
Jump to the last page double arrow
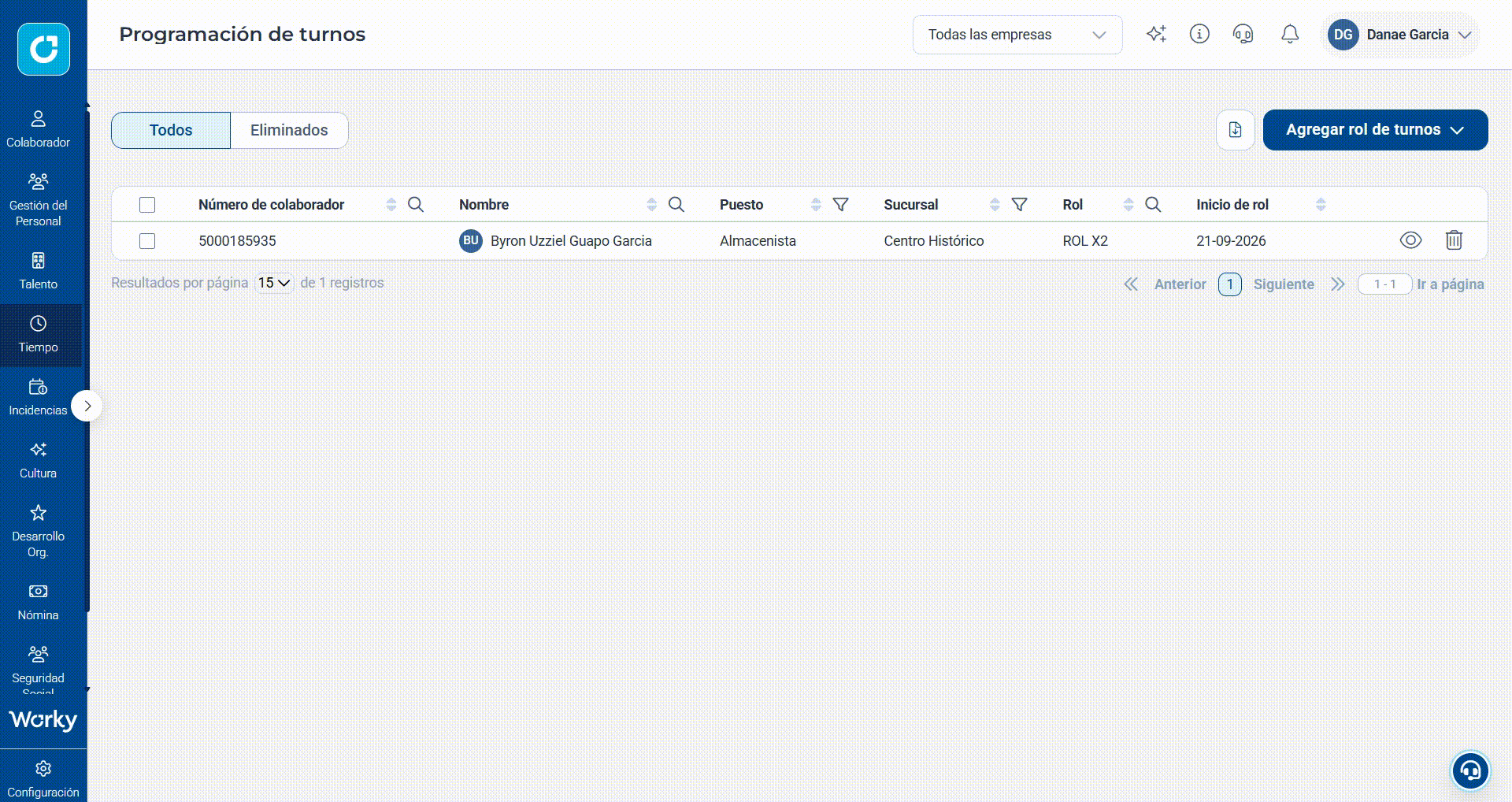coord(1337,284)
